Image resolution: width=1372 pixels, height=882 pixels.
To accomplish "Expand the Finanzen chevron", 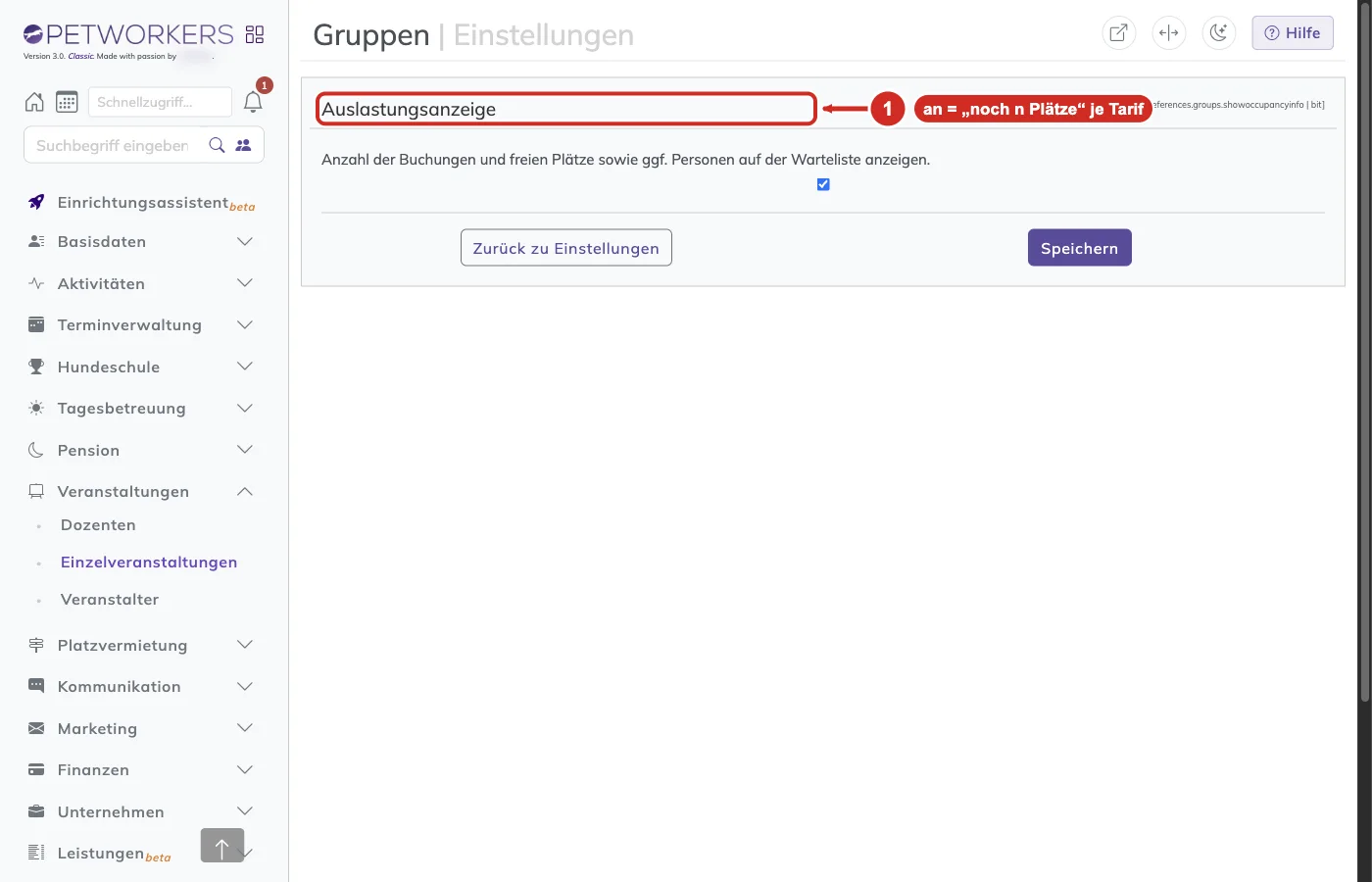I will pyautogui.click(x=245, y=769).
